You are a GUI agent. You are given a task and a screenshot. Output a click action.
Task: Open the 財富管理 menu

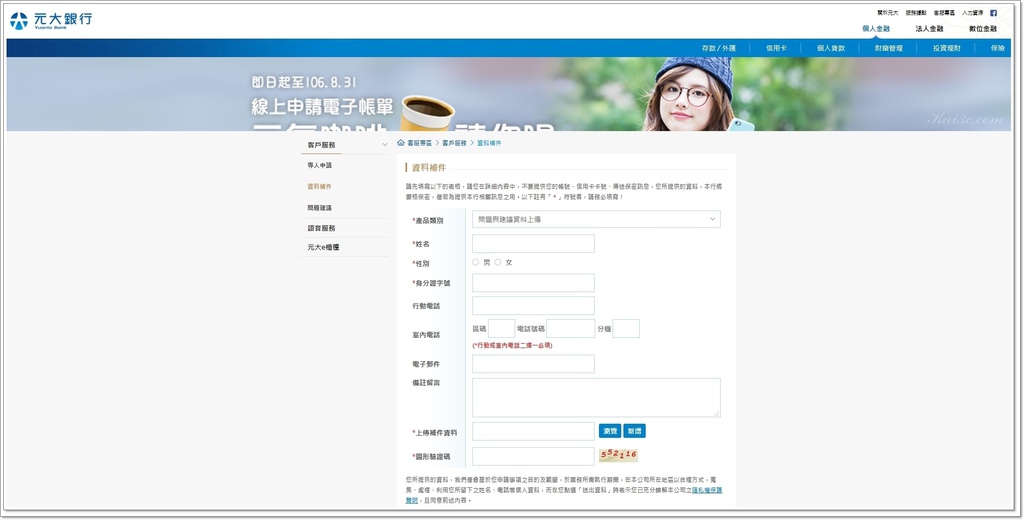pyautogui.click(x=889, y=48)
